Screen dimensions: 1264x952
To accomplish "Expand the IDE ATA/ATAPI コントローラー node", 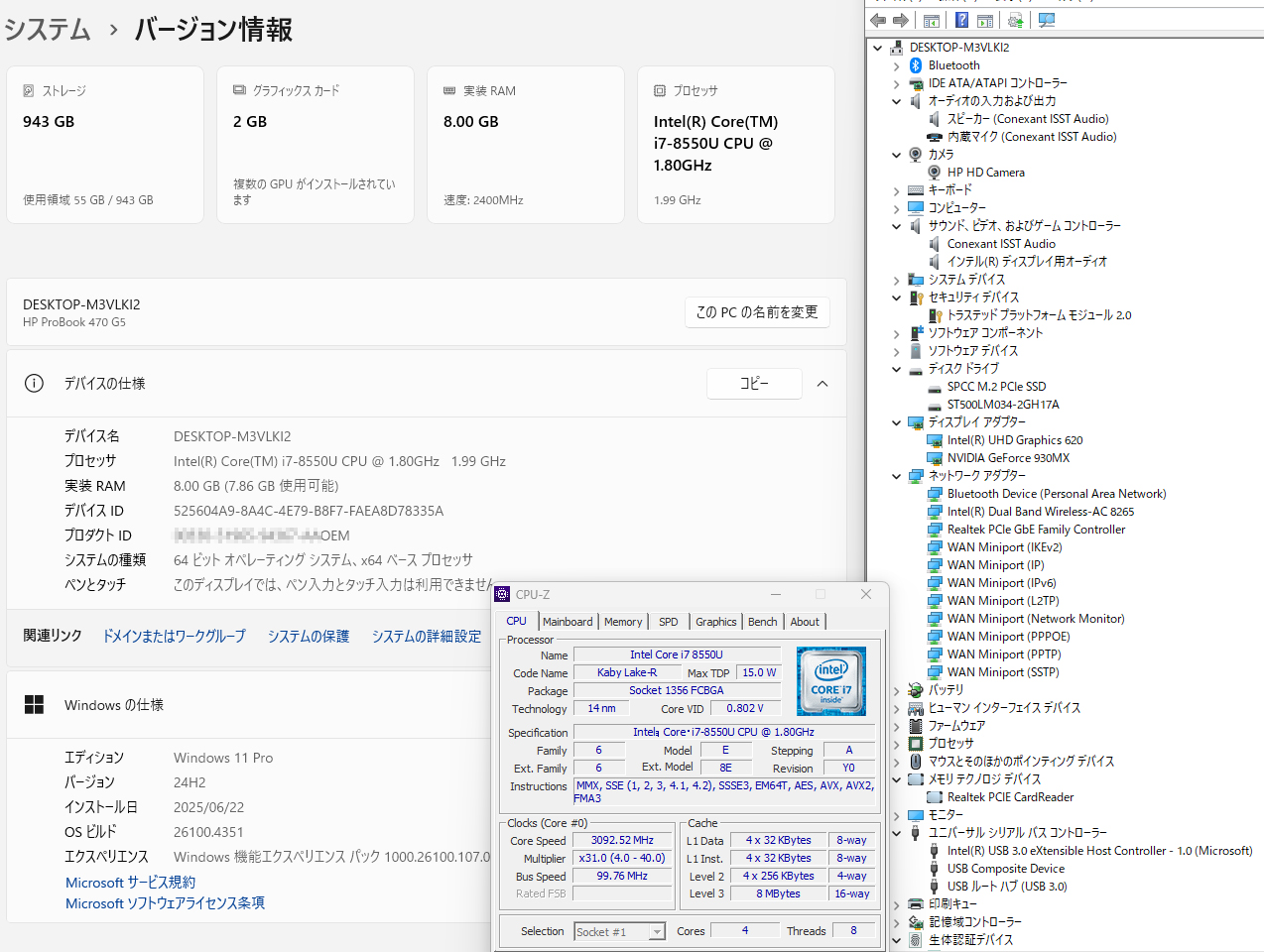I will [896, 83].
